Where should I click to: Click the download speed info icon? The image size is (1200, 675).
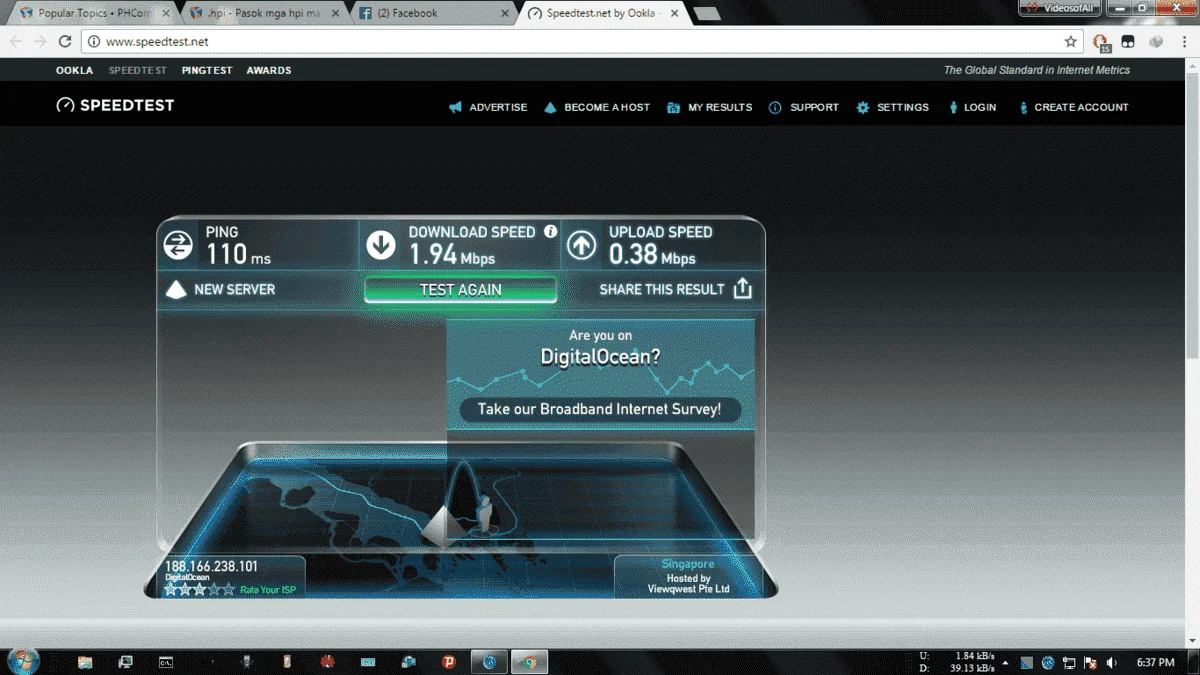tap(550, 231)
